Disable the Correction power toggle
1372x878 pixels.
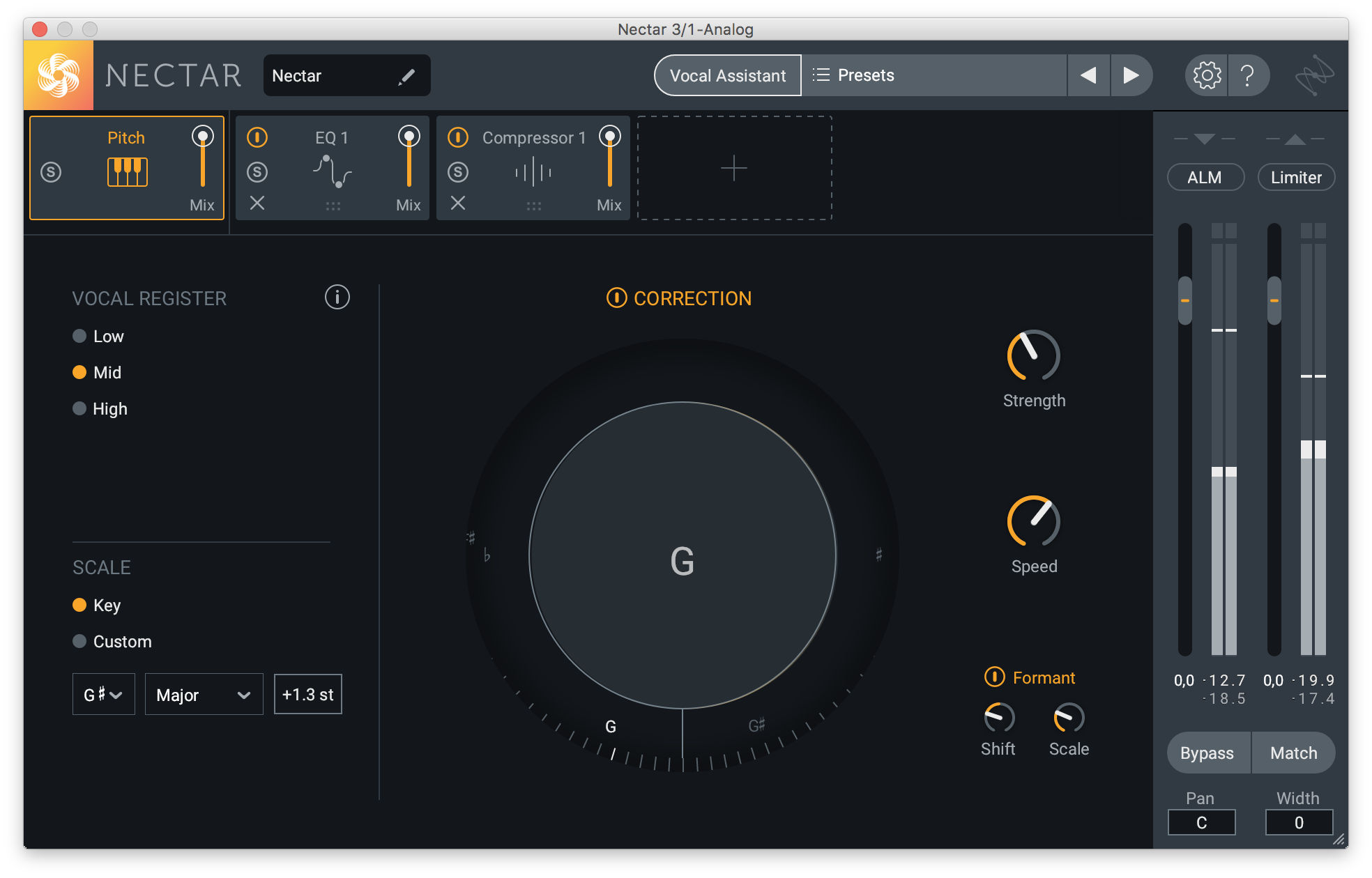click(x=616, y=298)
